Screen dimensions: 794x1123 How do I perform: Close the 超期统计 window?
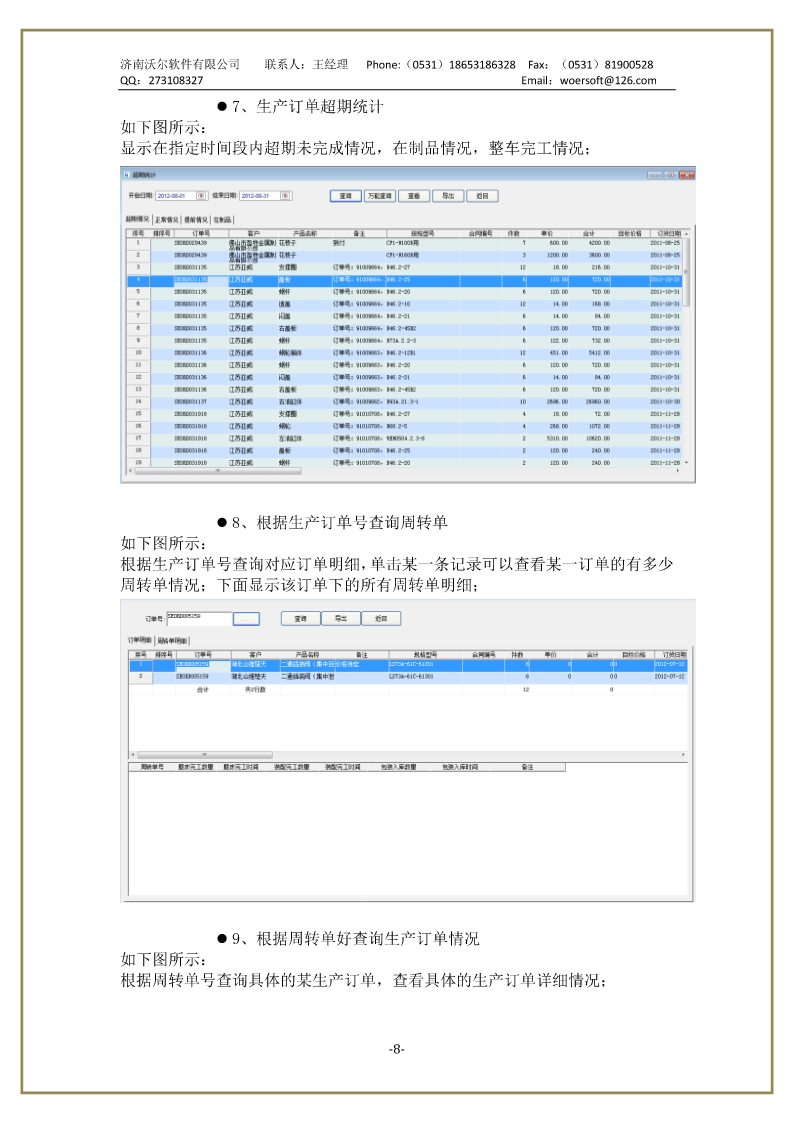point(687,175)
